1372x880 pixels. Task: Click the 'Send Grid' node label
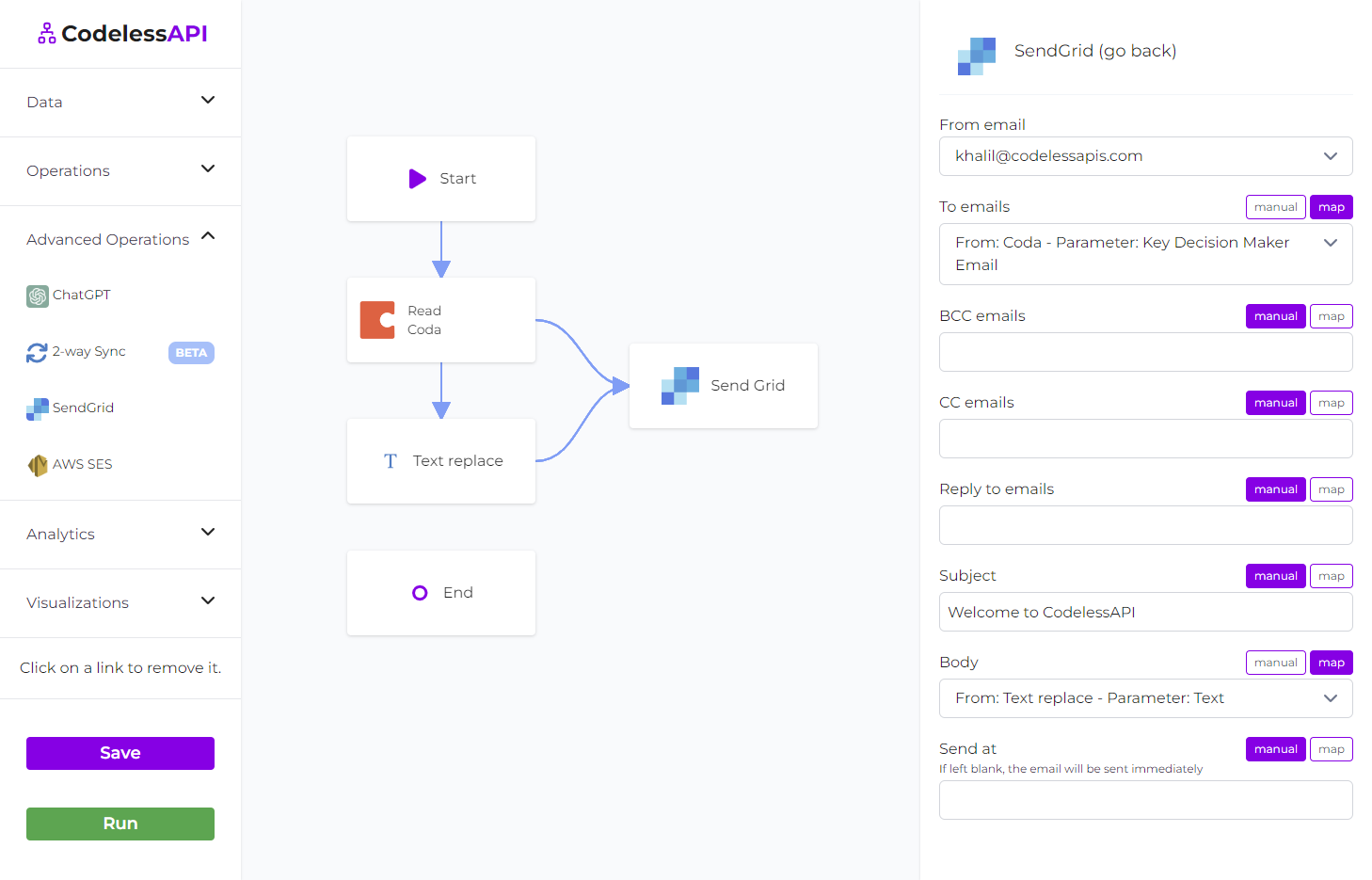(747, 386)
